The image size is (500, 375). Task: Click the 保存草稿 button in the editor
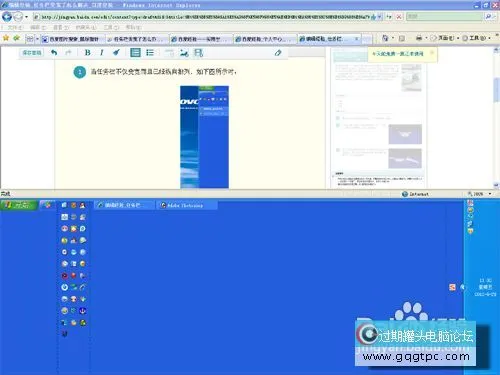point(32,53)
